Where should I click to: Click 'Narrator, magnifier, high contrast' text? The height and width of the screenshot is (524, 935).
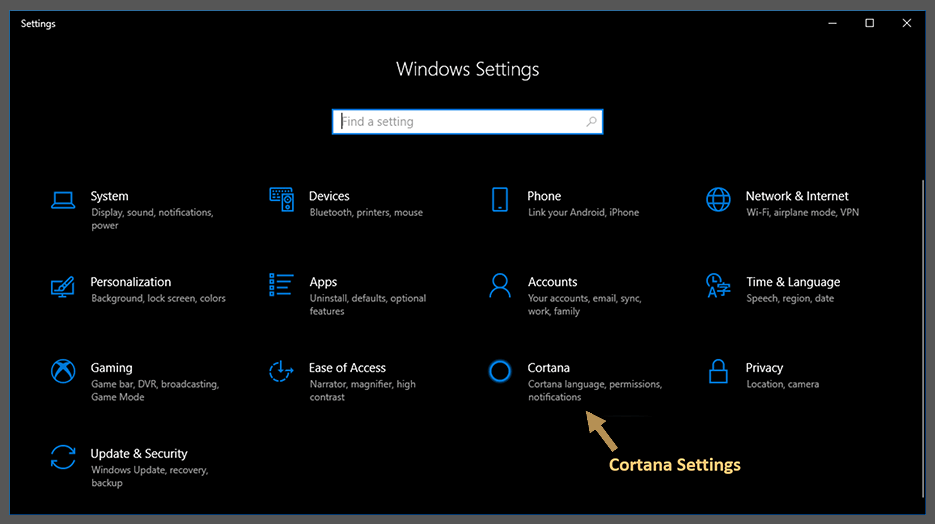click(363, 390)
